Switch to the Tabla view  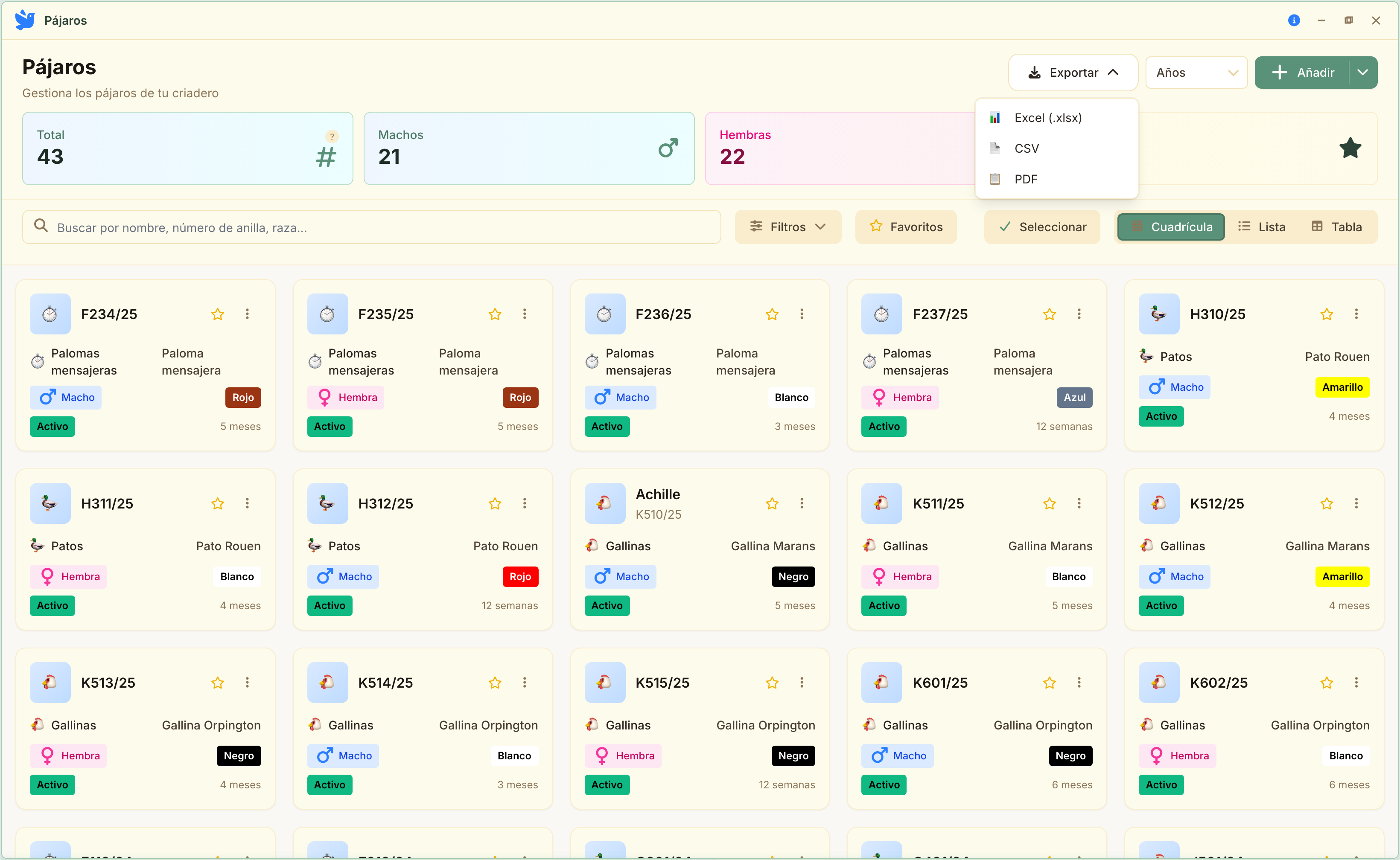click(x=1337, y=227)
